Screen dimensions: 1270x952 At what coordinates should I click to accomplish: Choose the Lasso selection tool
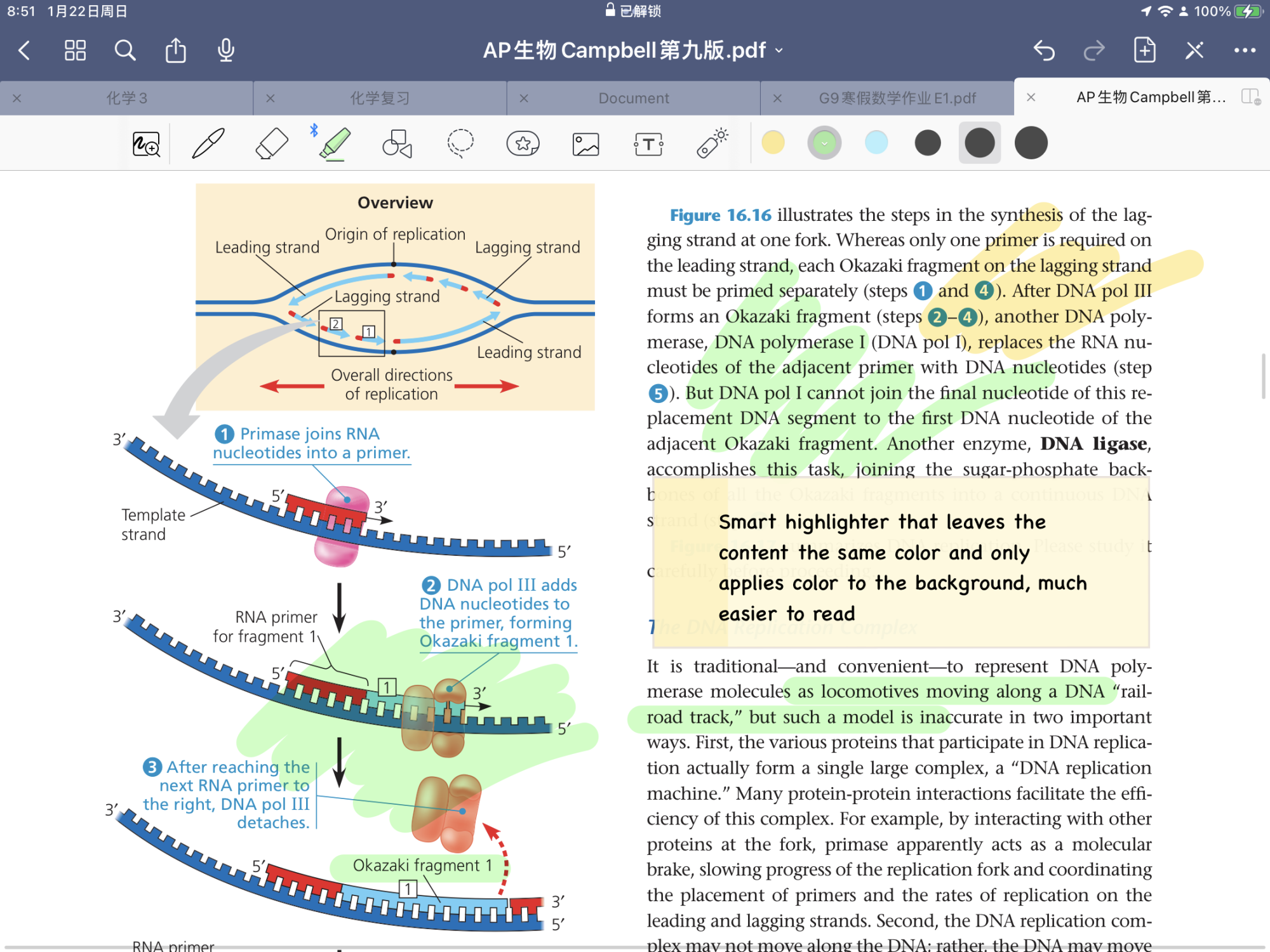pyautogui.click(x=460, y=143)
